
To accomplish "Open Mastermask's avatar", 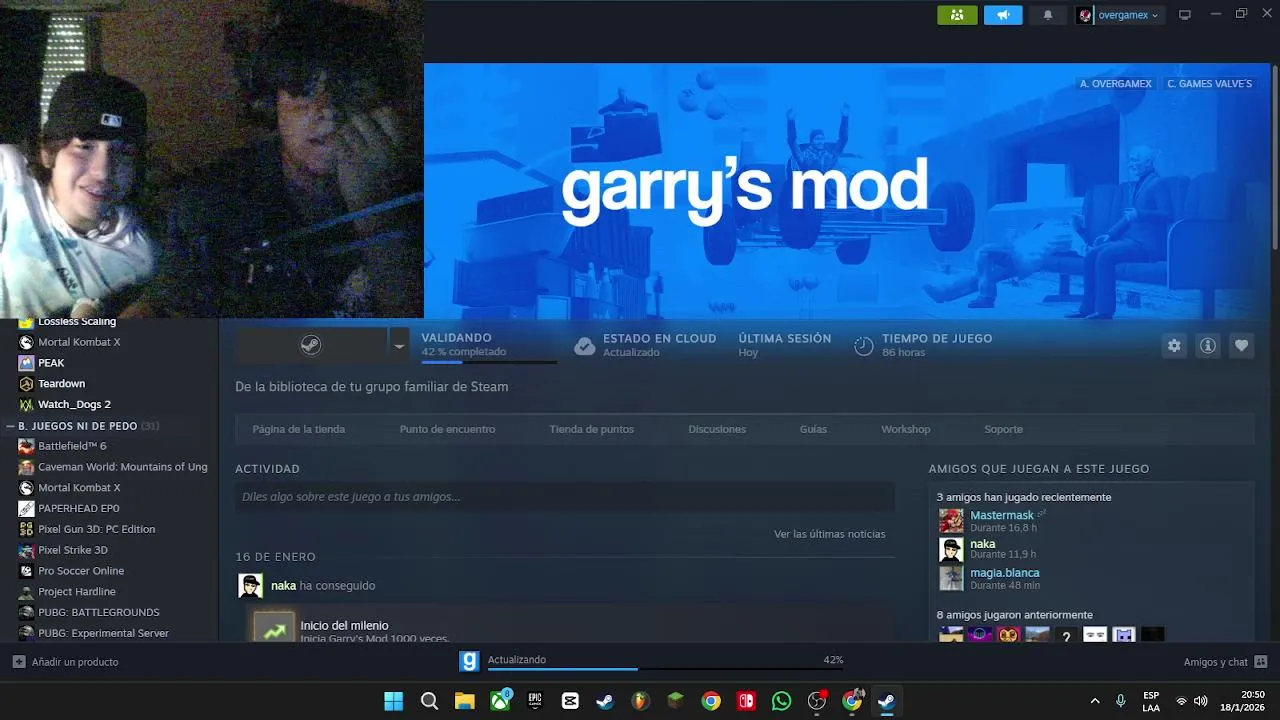I will point(951,521).
